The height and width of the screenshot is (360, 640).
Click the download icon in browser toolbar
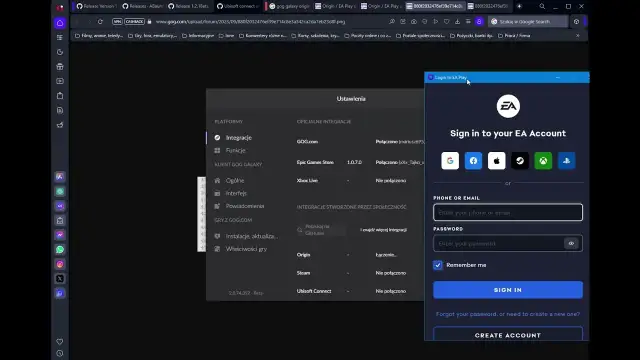[457, 22]
